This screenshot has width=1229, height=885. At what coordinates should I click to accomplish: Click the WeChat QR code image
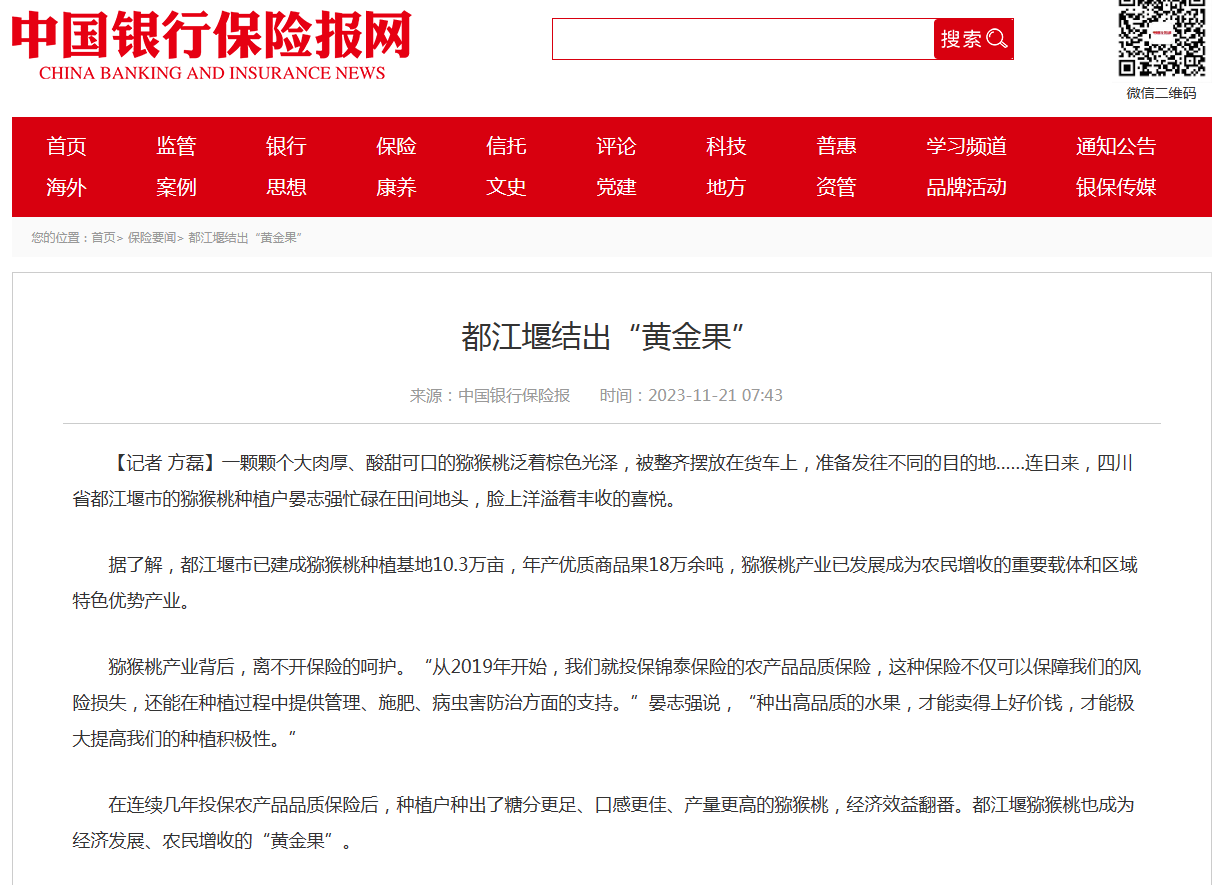[x=1161, y=38]
